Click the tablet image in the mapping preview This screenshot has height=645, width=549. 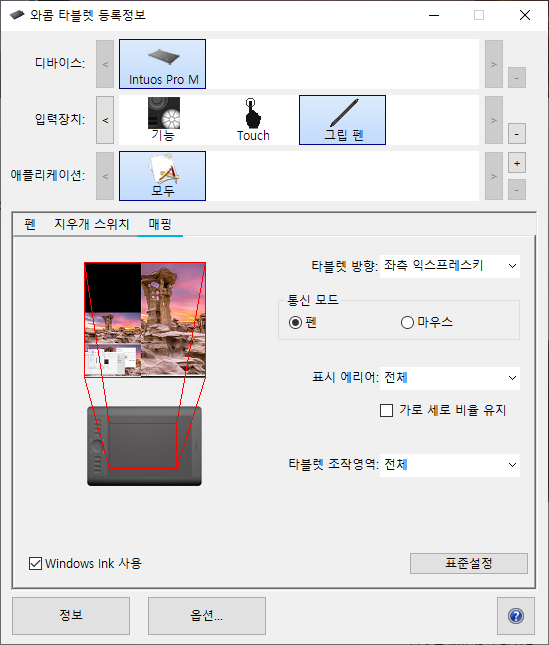pyautogui.click(x=144, y=446)
